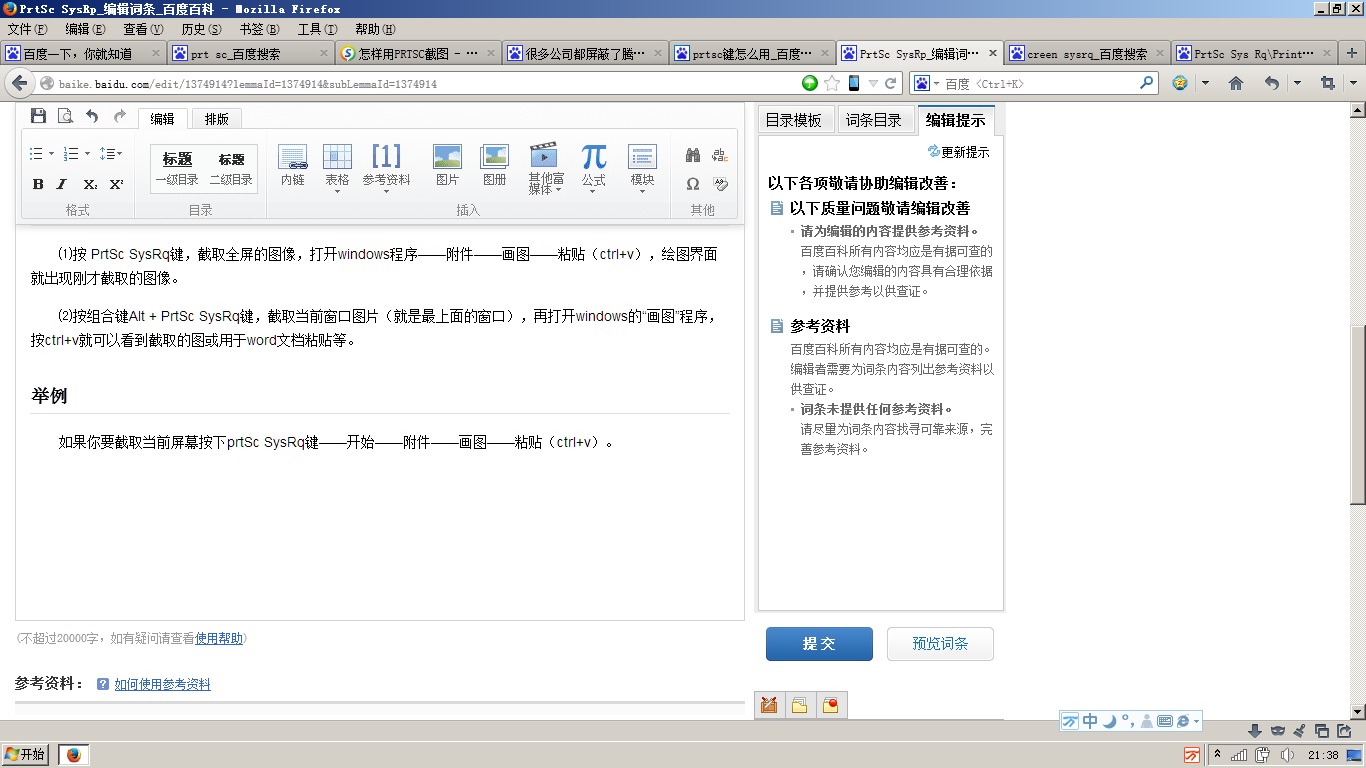Open the 历史 menu

point(201,29)
